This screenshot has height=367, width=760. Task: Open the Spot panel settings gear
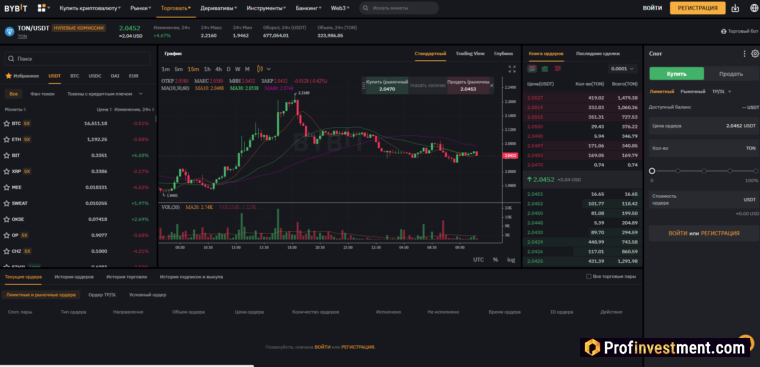click(x=755, y=54)
